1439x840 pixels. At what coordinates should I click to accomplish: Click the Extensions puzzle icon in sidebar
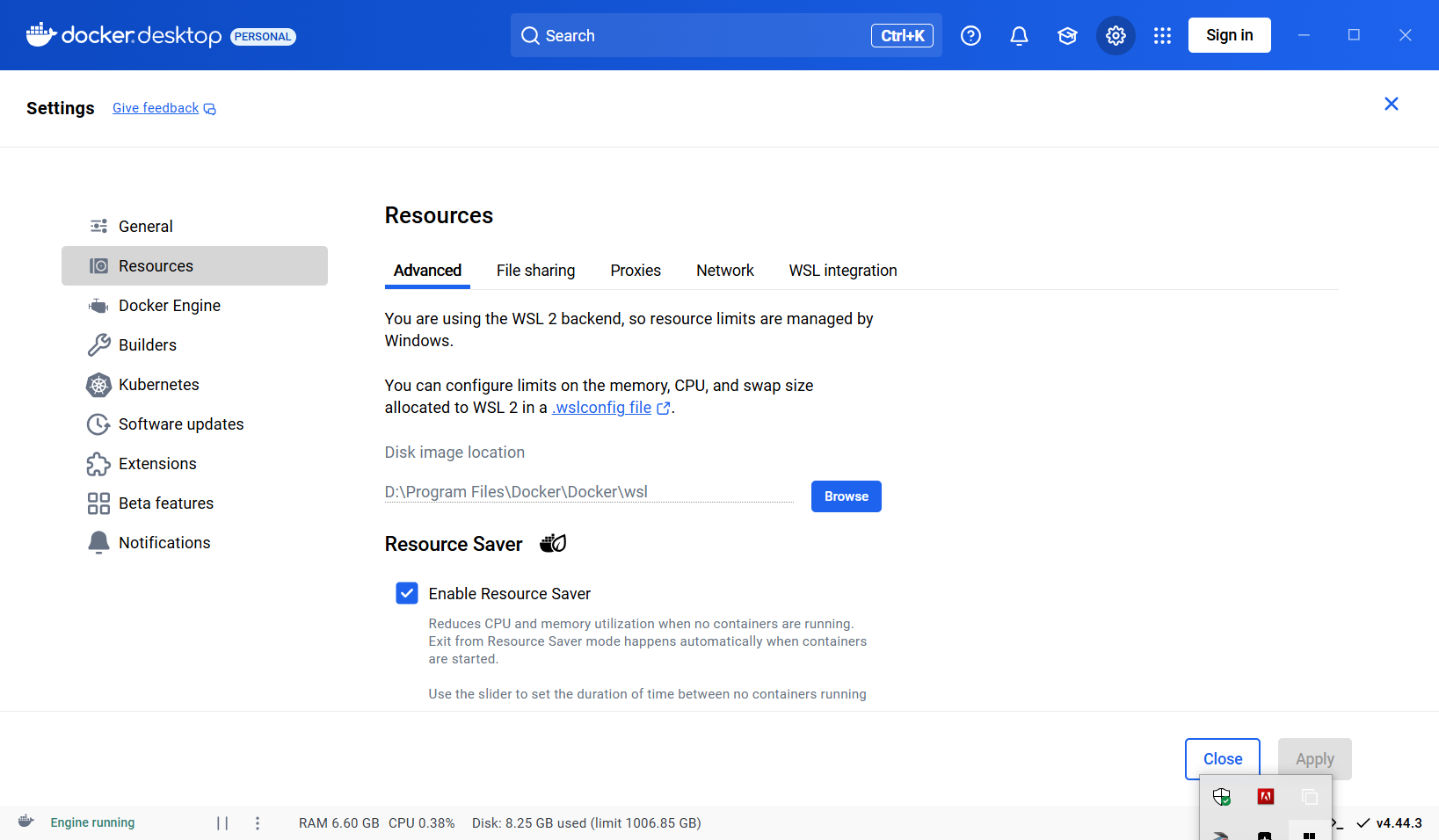click(98, 464)
